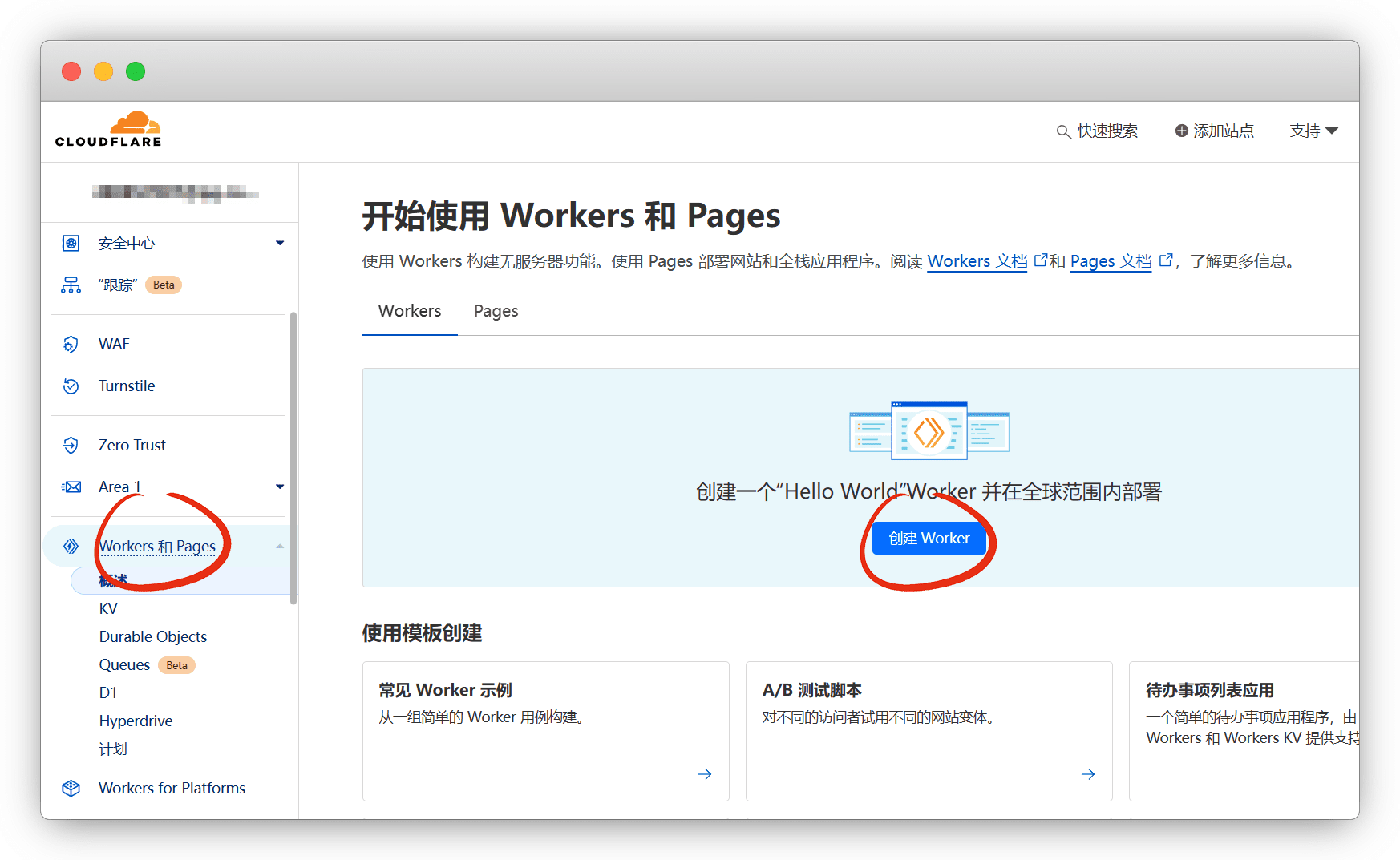Click the Zero Trust icon

pos(71,446)
